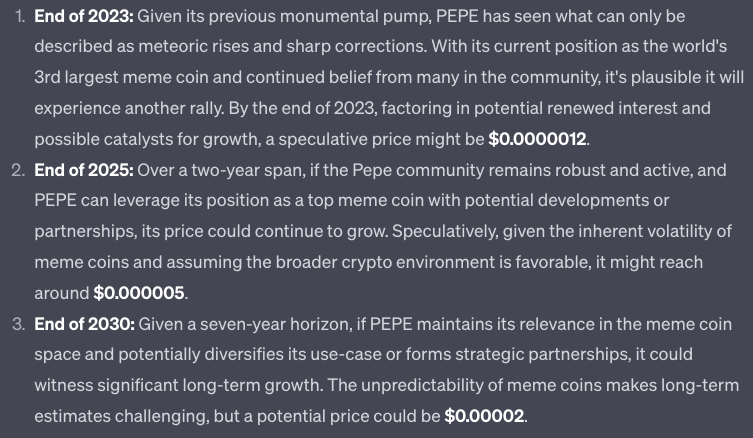Click the bold "End of 2030:" heading

[x=84, y=325]
